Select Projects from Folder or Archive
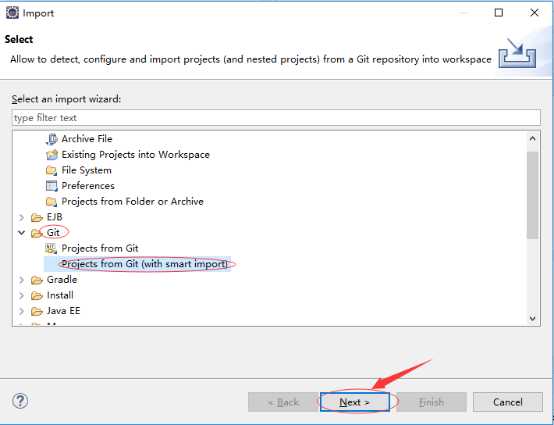554x425 pixels. pyautogui.click(x=132, y=201)
